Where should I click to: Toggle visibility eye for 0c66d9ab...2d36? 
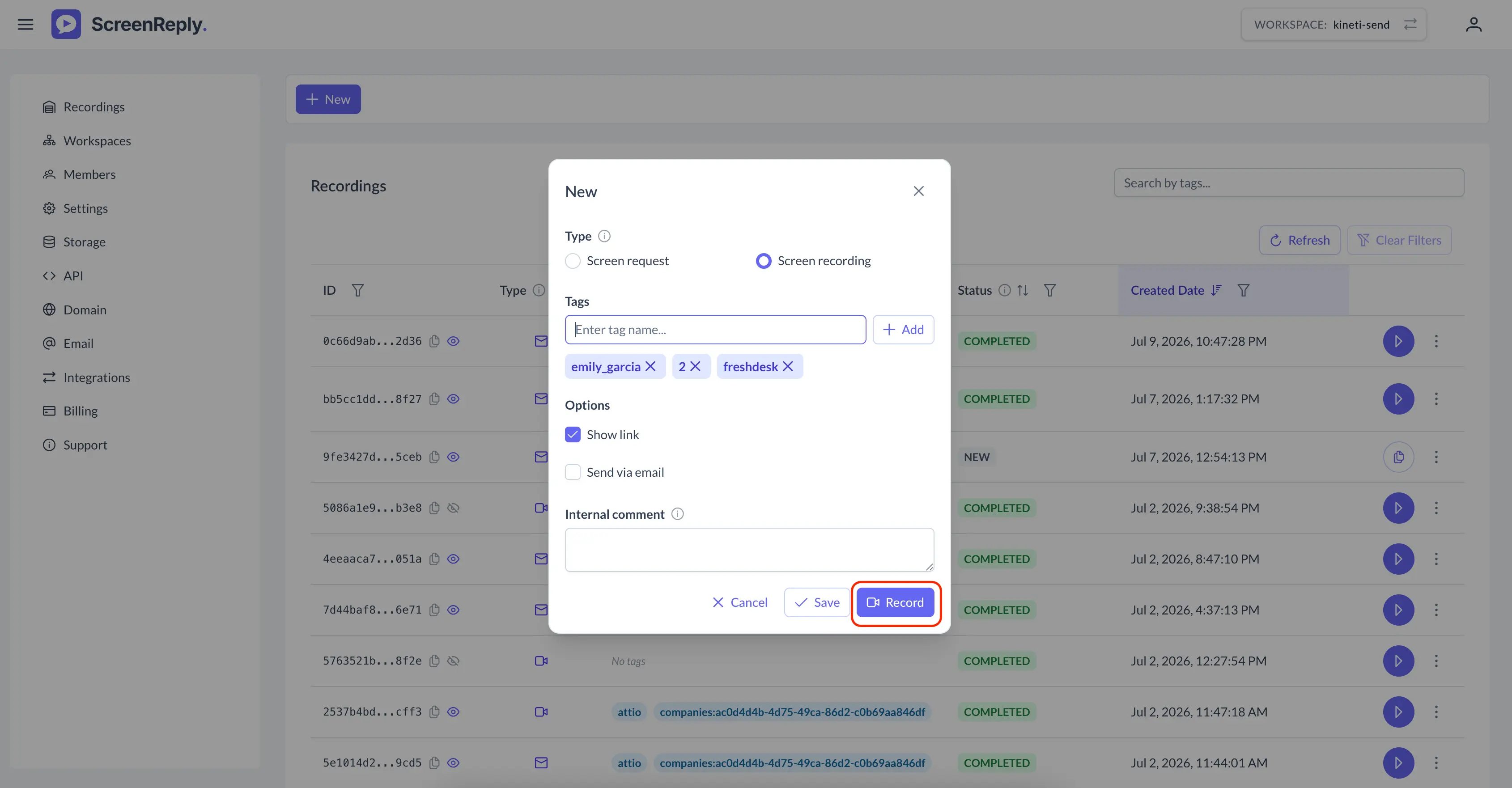(453, 341)
